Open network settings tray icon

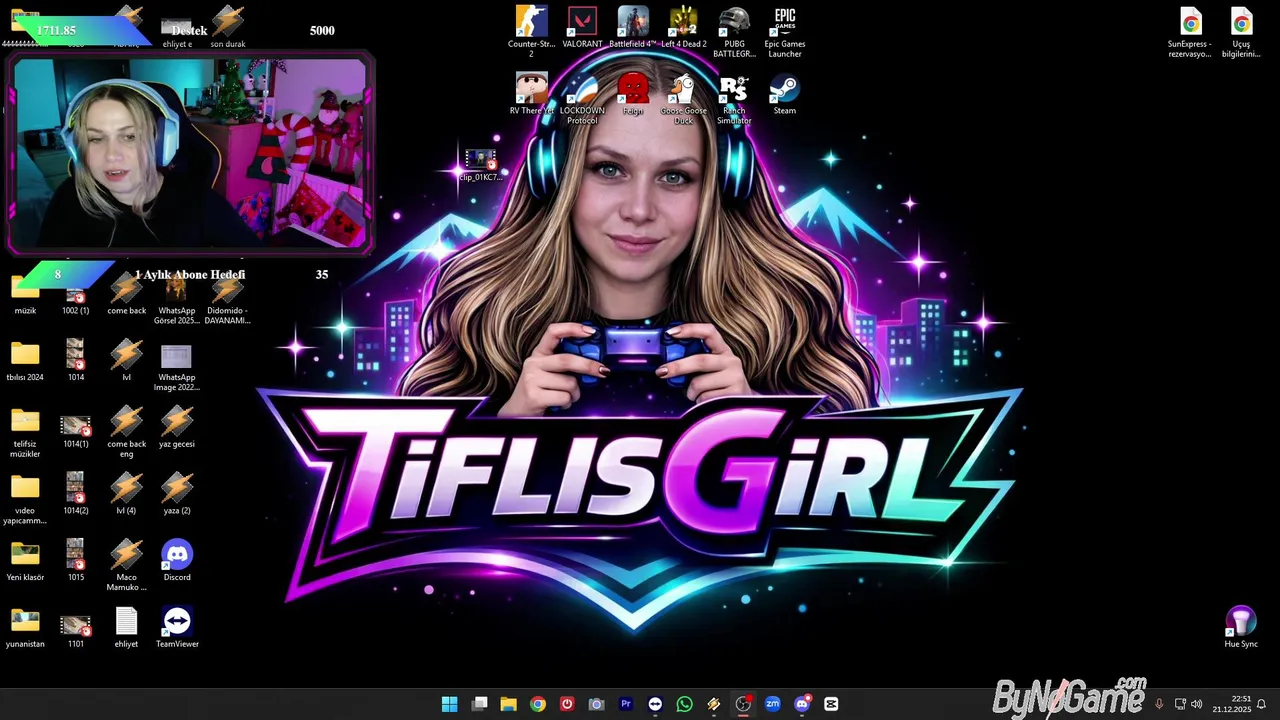click(x=1180, y=704)
